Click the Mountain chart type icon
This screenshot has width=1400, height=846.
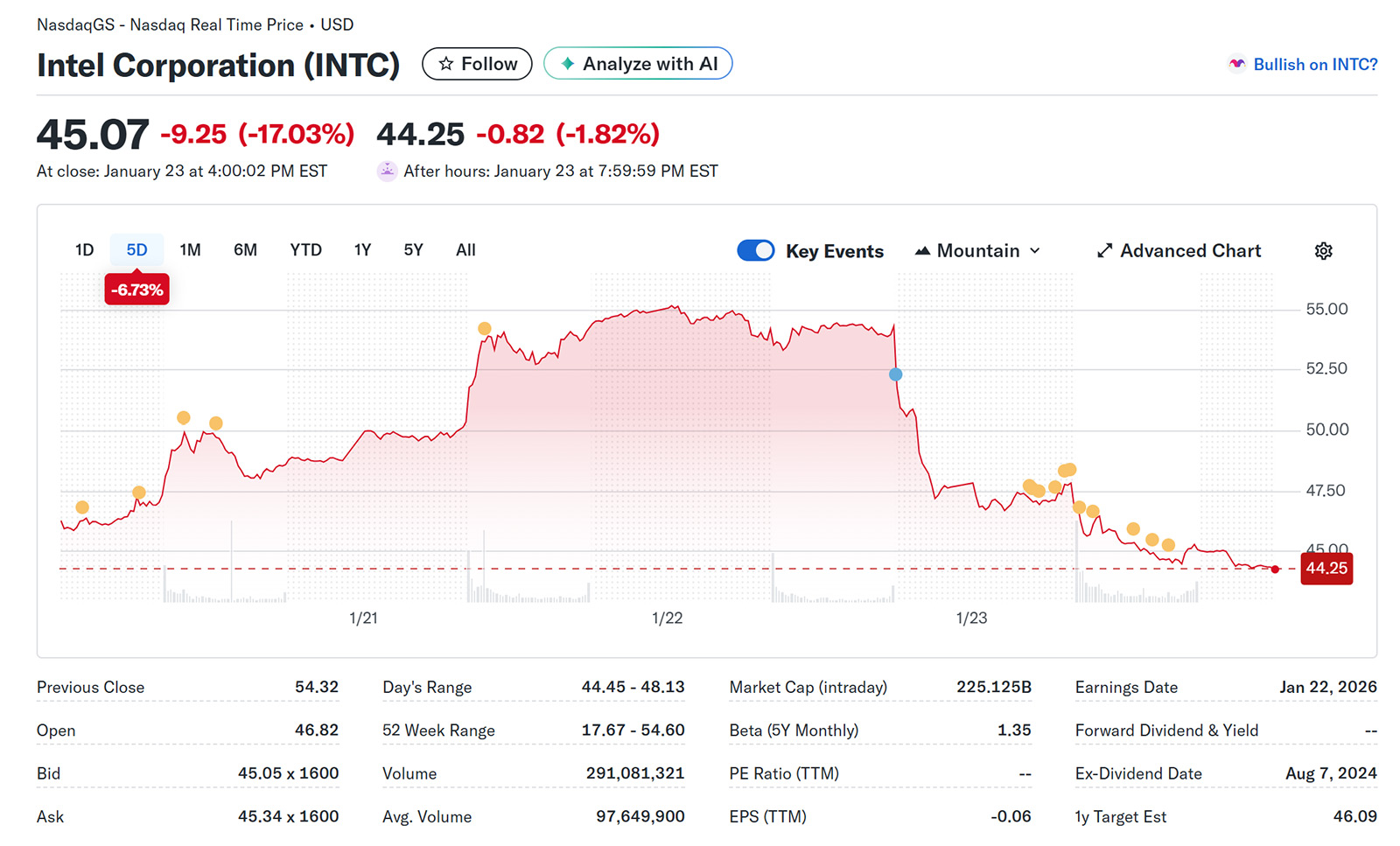click(x=922, y=251)
